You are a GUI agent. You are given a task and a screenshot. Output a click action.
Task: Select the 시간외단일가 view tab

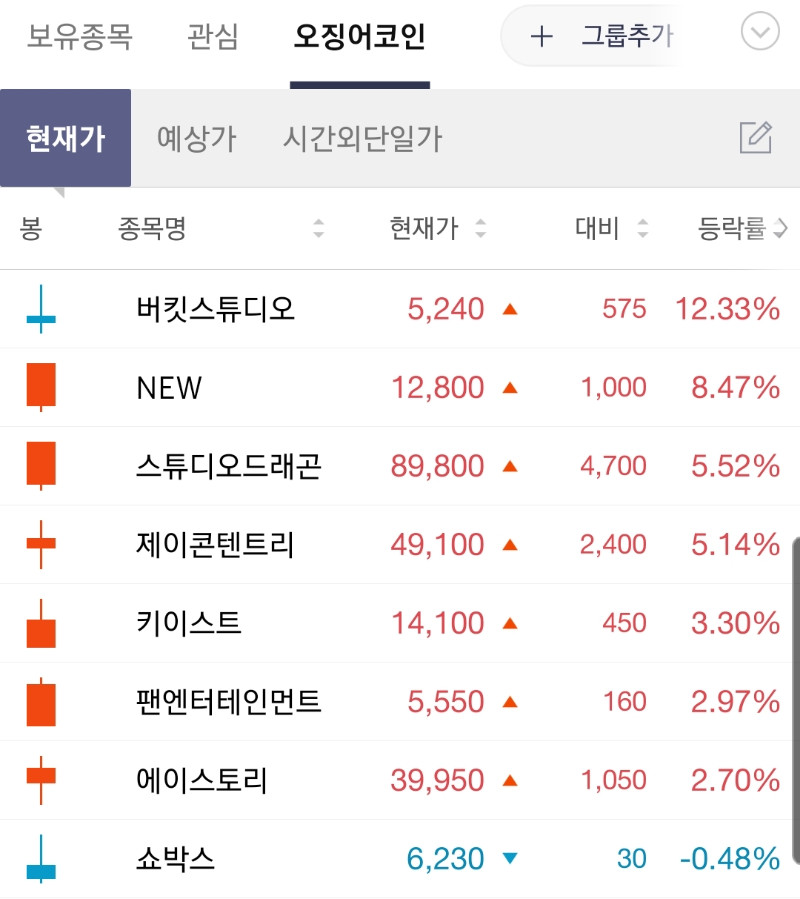point(362,138)
